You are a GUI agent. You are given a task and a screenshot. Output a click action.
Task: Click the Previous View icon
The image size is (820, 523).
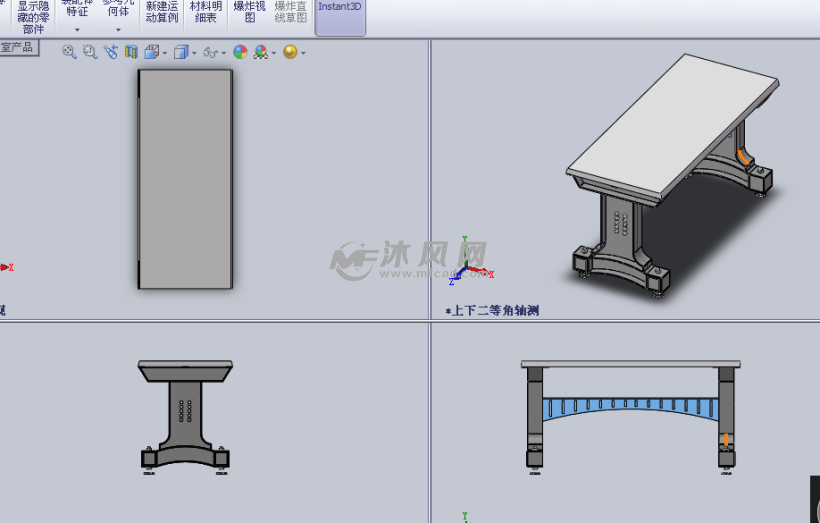tap(110, 51)
